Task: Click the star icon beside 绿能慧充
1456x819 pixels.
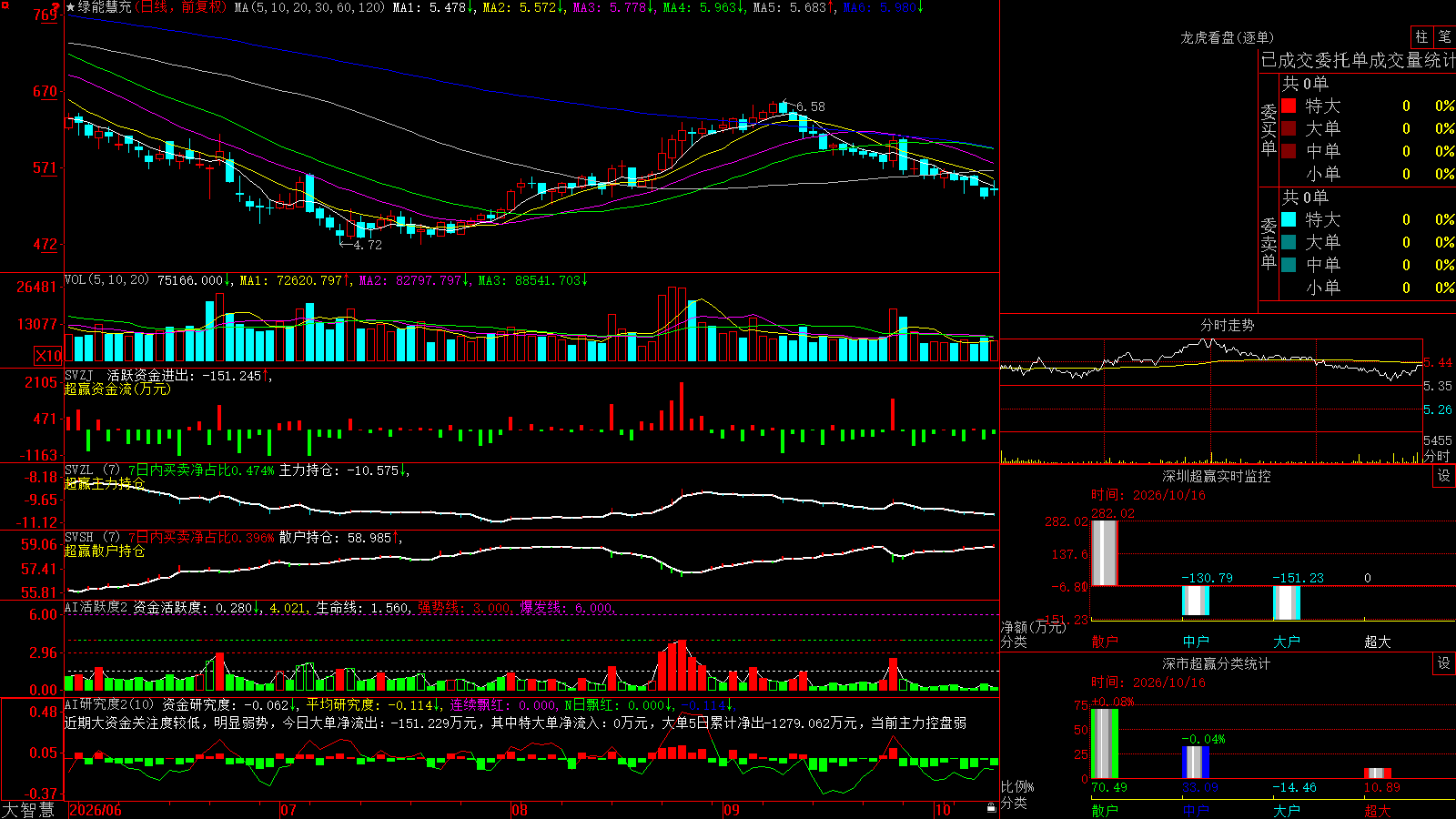Action: [x=71, y=7]
